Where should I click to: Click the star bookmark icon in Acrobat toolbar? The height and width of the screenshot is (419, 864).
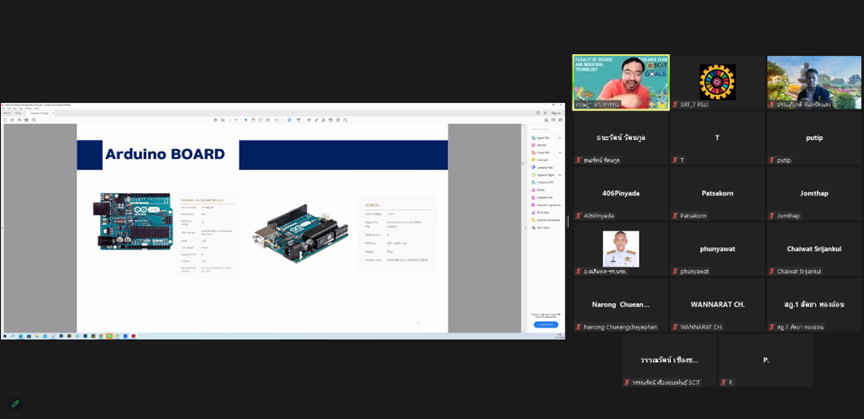pos(12,120)
